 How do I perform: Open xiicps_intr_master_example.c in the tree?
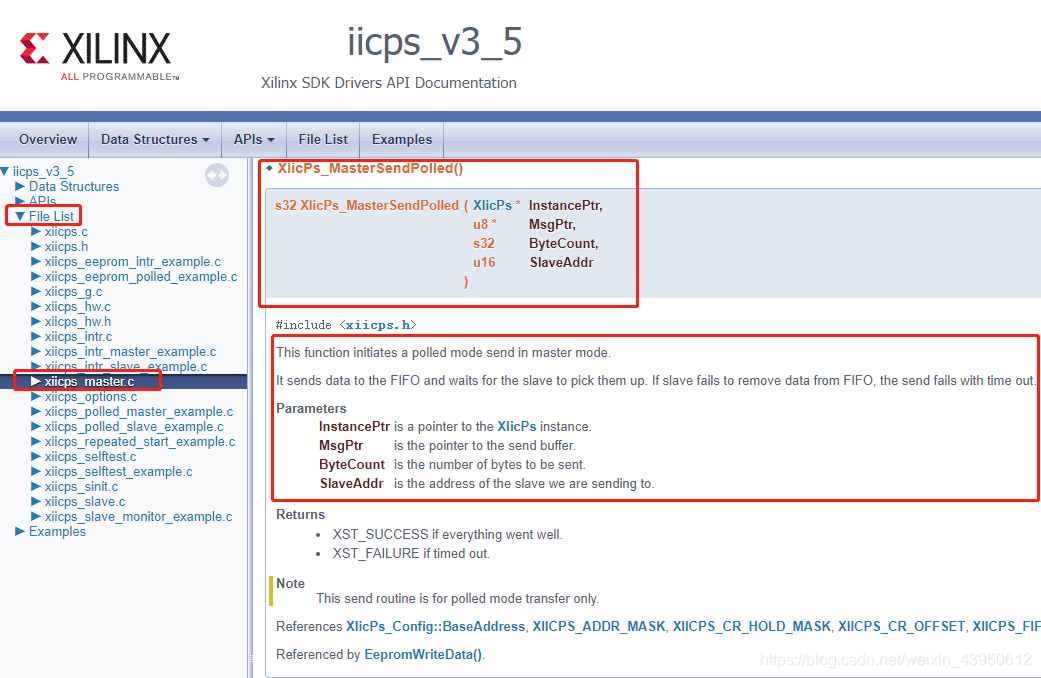click(x=130, y=351)
